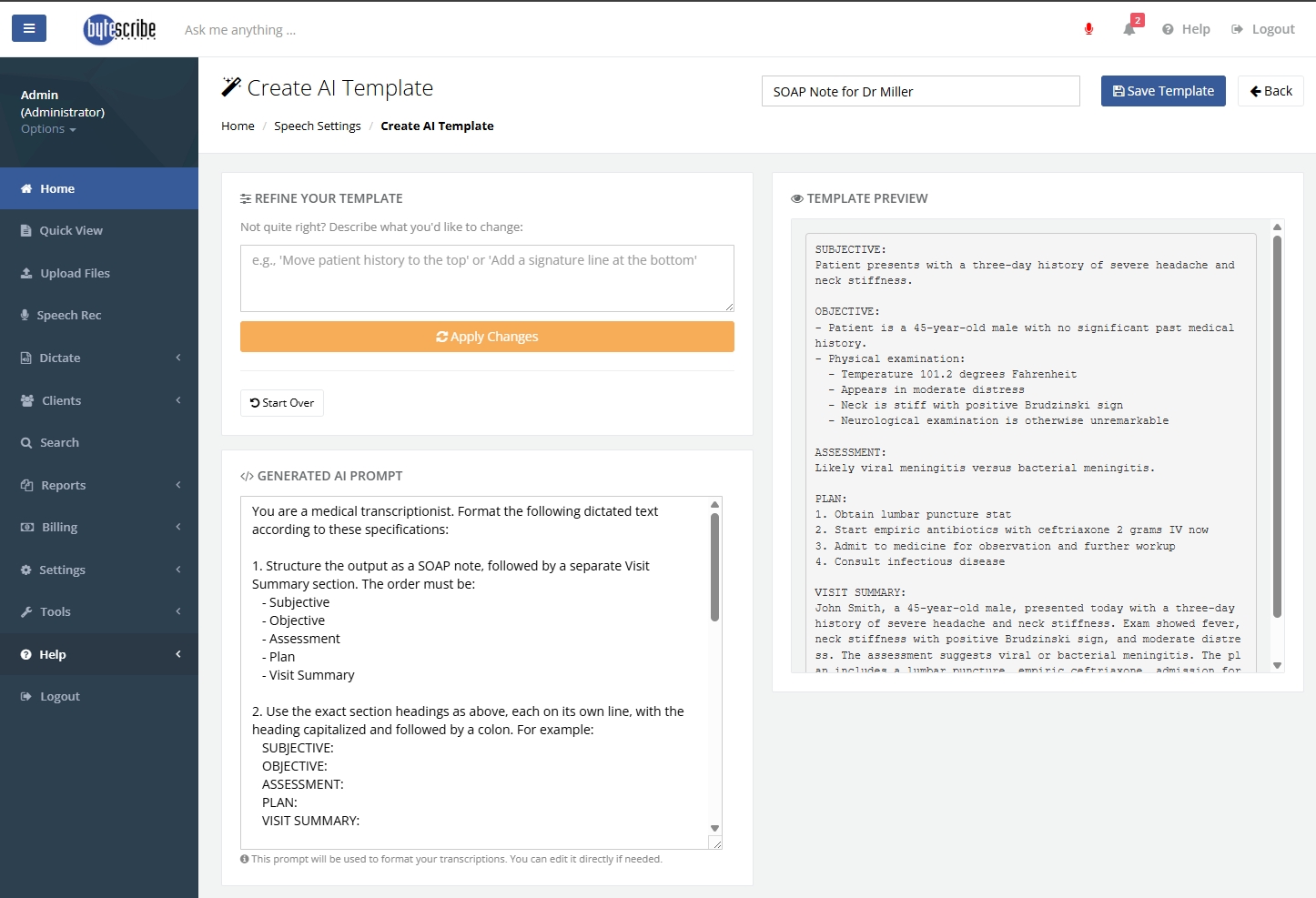Toggle the hamburger sidebar menu button
The image size is (1316, 898).
(x=29, y=28)
